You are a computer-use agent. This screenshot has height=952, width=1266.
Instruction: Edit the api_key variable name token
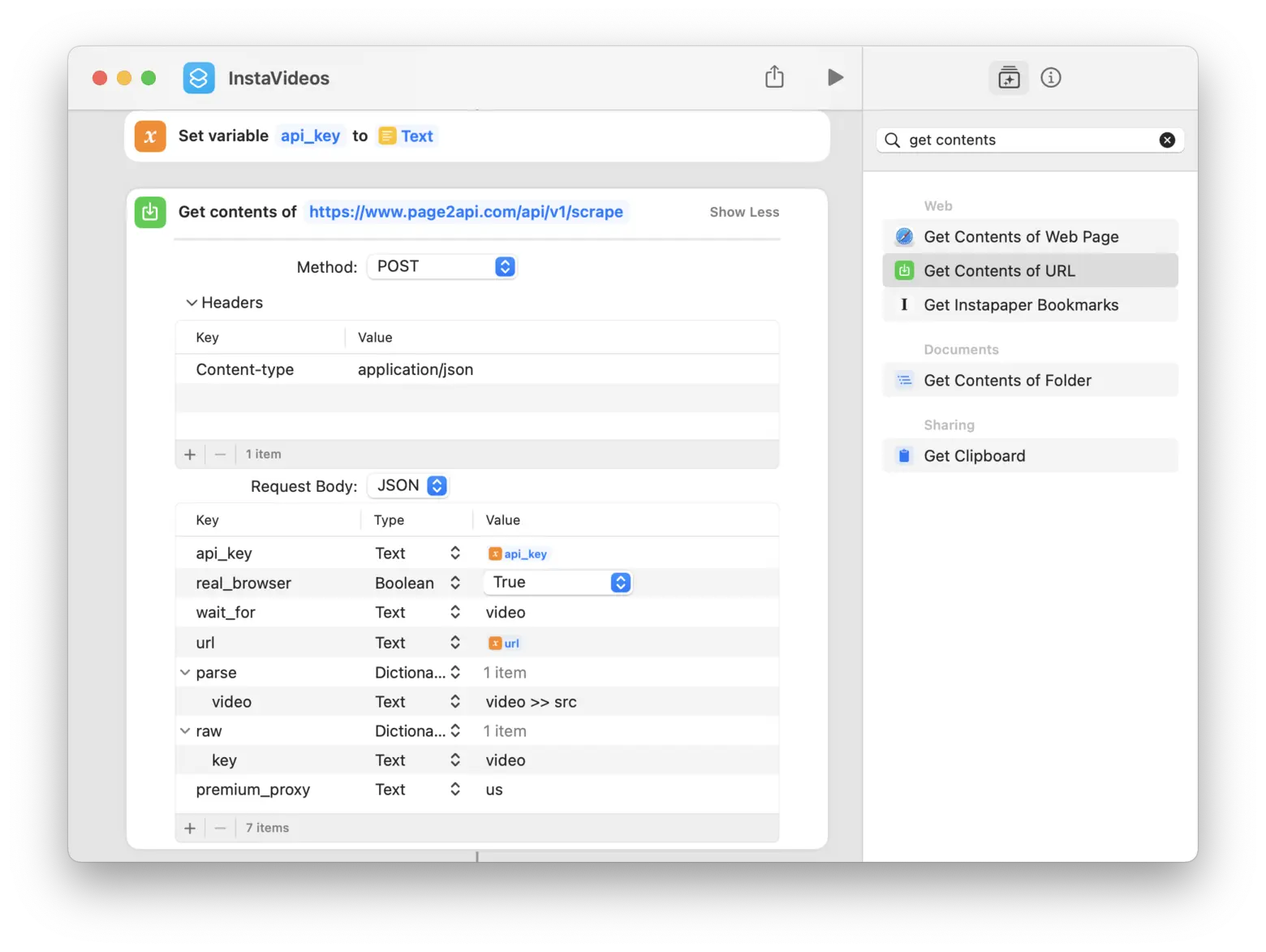[310, 136]
